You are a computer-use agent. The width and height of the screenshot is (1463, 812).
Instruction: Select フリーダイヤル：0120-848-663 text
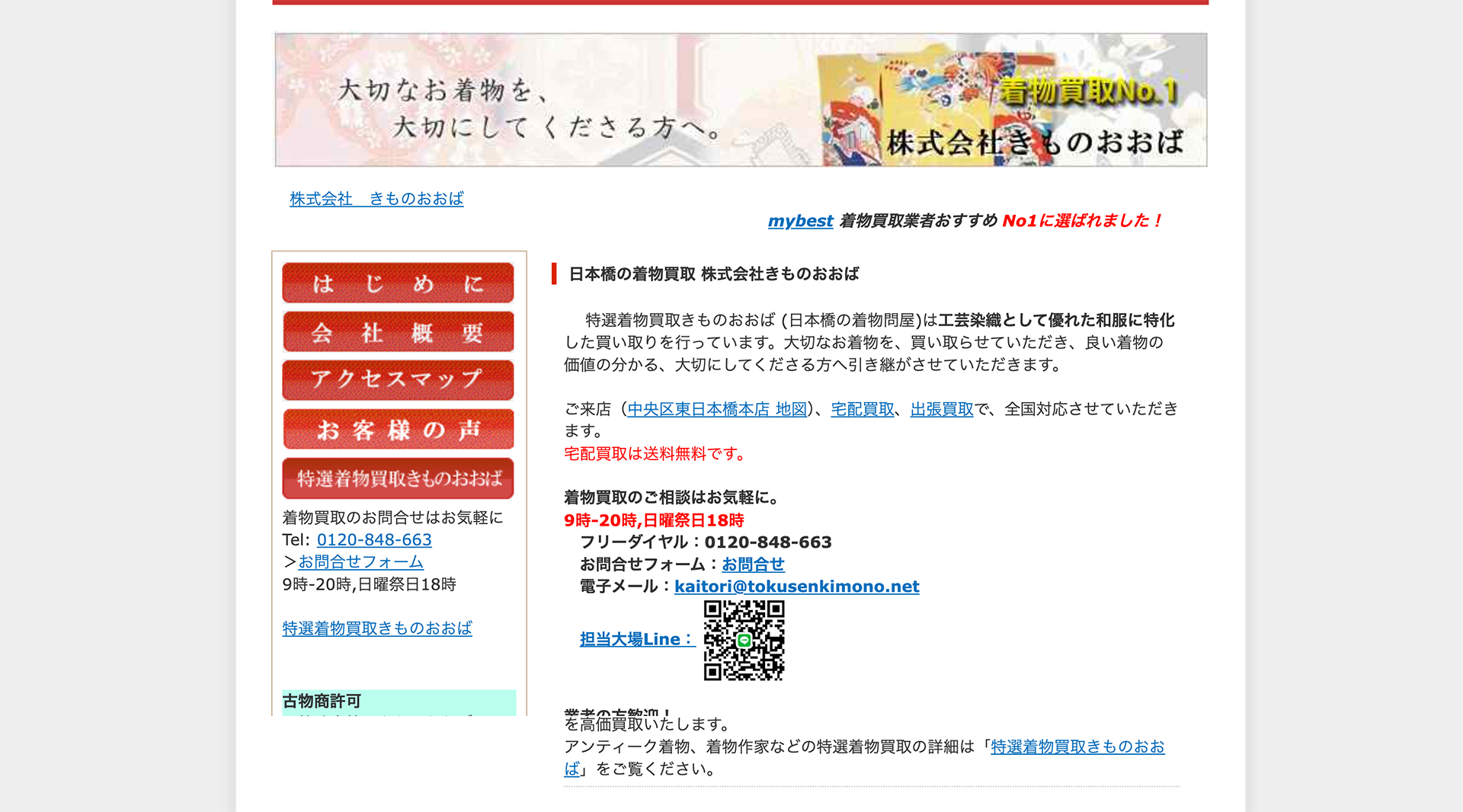[706, 542]
